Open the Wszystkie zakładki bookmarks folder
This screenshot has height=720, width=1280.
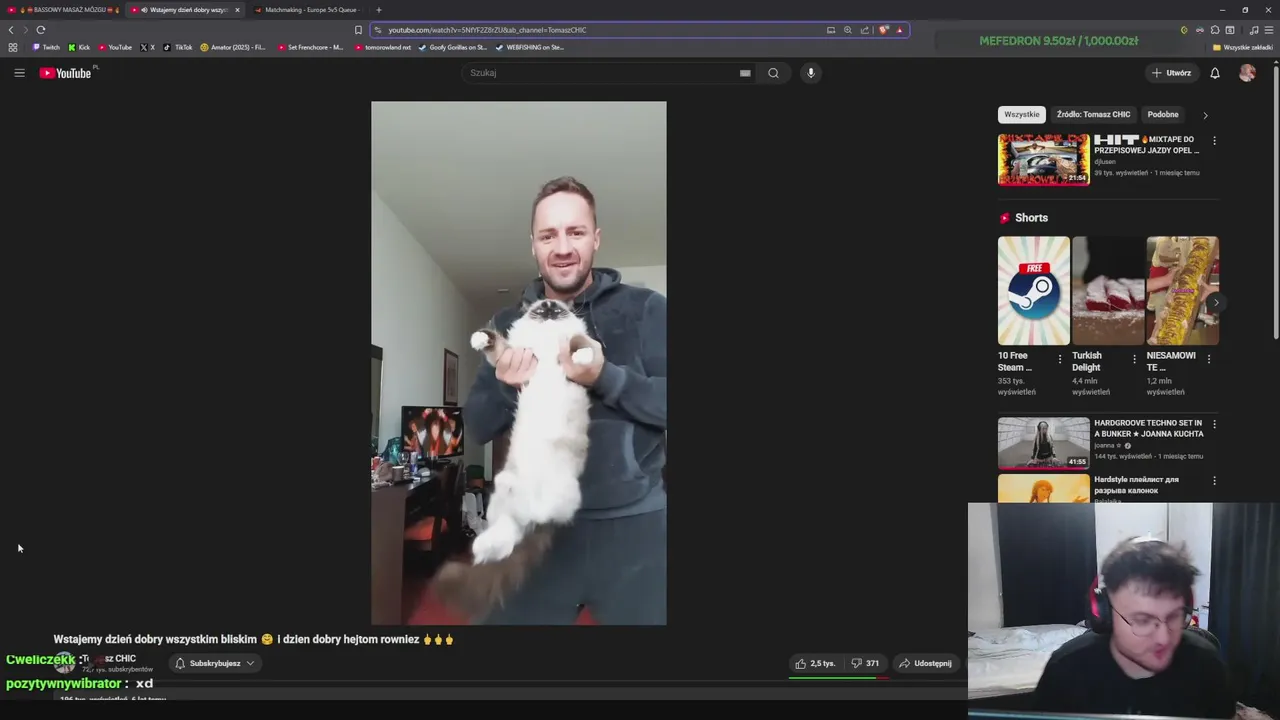point(1243,47)
